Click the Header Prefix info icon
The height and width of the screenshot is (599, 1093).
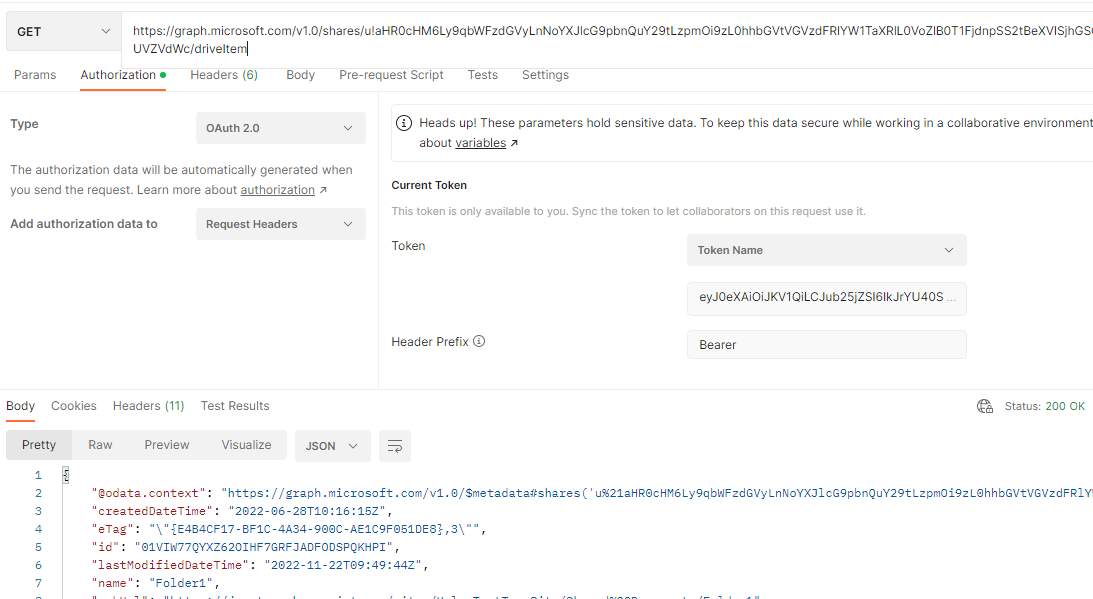(478, 340)
